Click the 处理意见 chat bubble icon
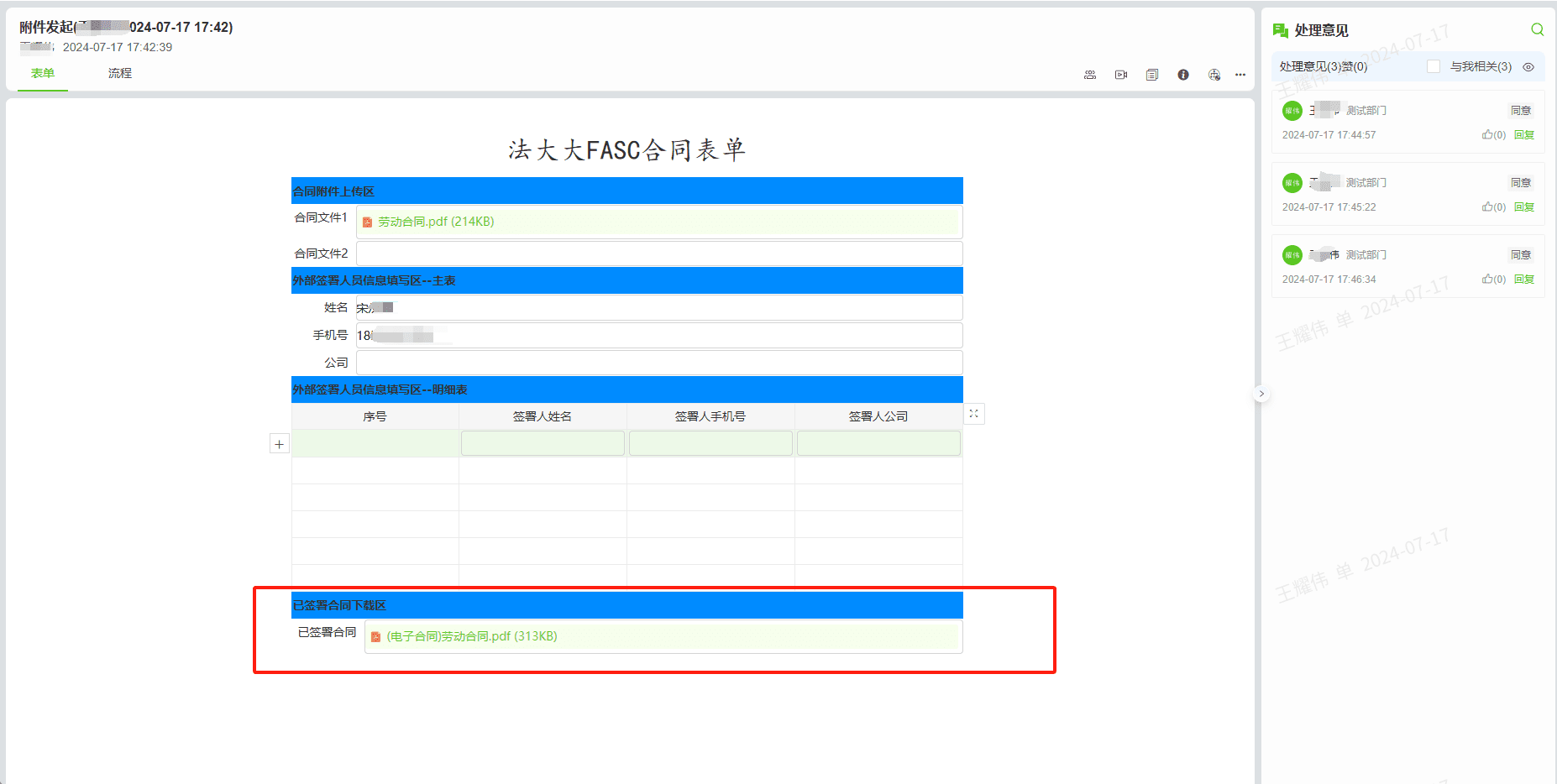The image size is (1557, 784). coord(1281,30)
